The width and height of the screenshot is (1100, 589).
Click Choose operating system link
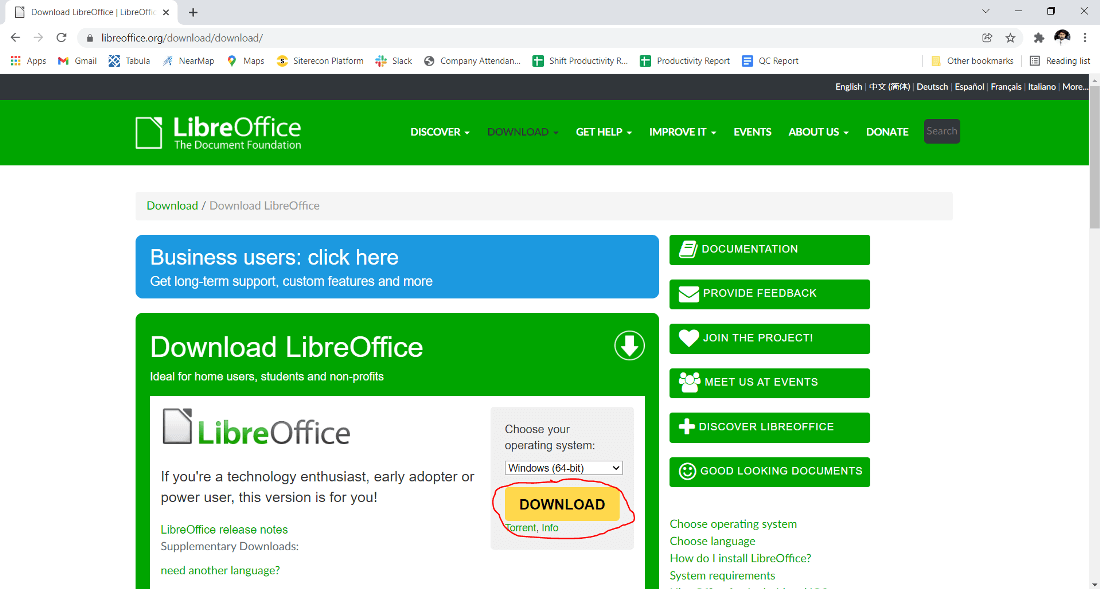[x=733, y=524]
